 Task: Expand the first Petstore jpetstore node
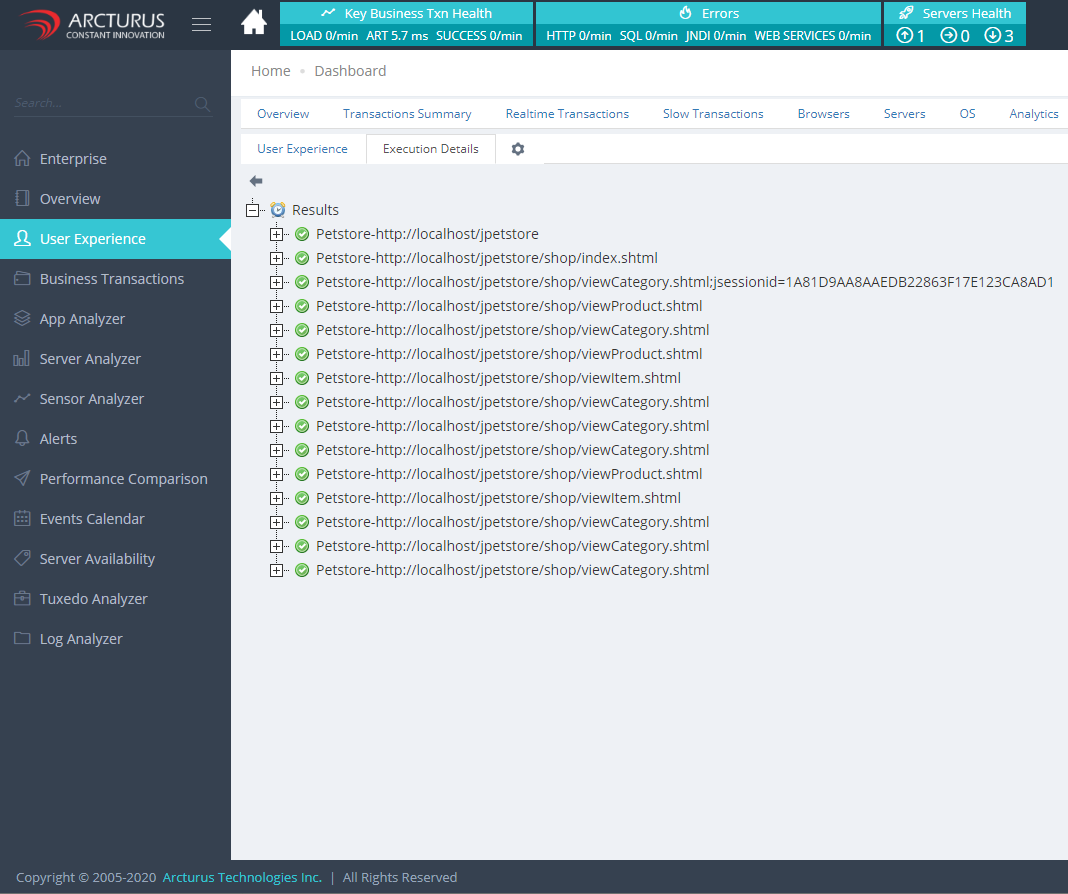pos(277,234)
